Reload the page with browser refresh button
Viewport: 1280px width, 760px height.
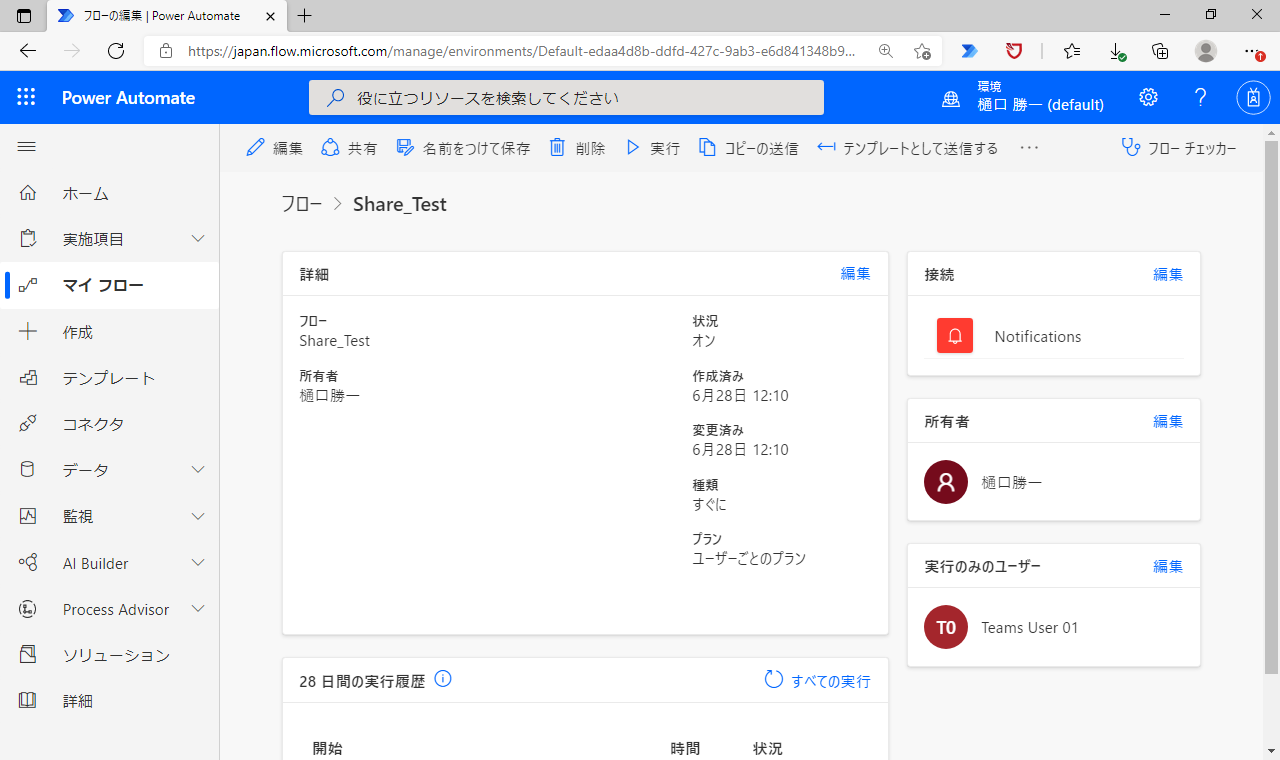click(116, 51)
